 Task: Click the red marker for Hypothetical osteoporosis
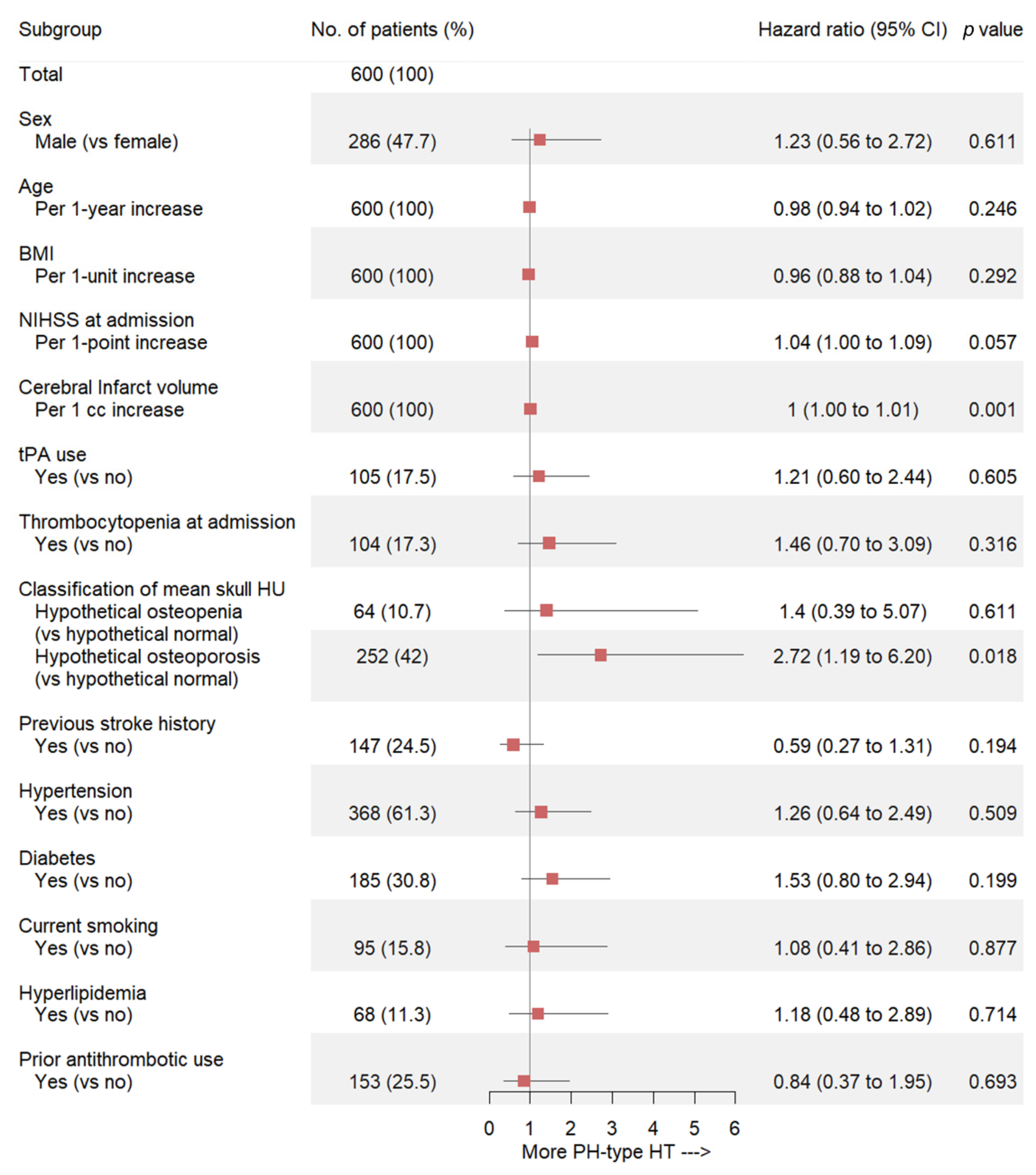tap(601, 655)
